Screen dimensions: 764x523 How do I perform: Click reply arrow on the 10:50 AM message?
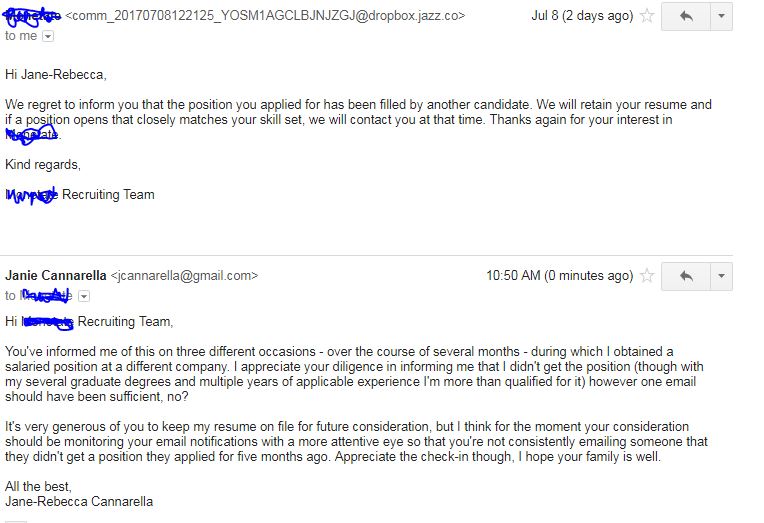(686, 276)
